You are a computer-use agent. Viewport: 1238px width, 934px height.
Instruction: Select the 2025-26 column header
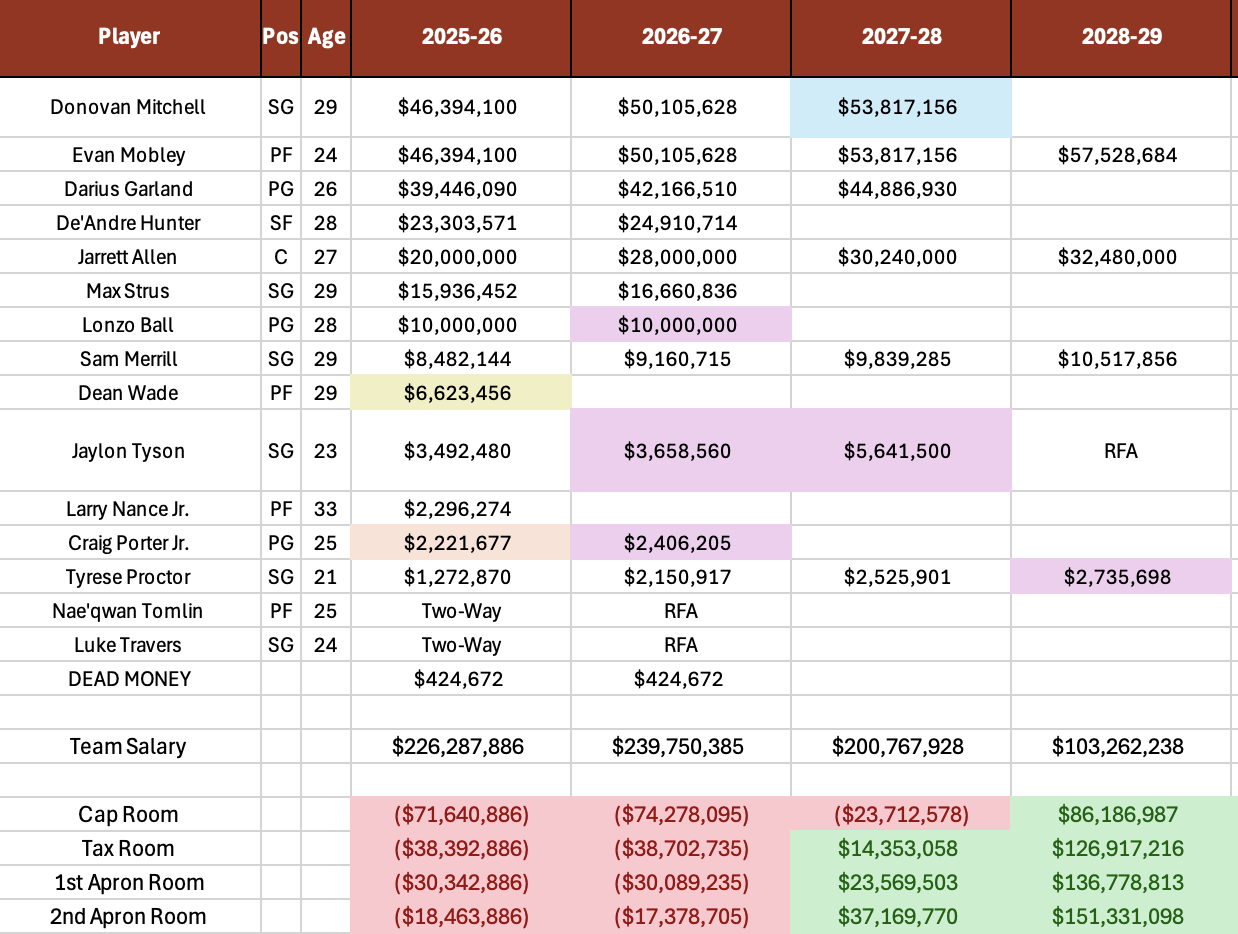pos(461,37)
